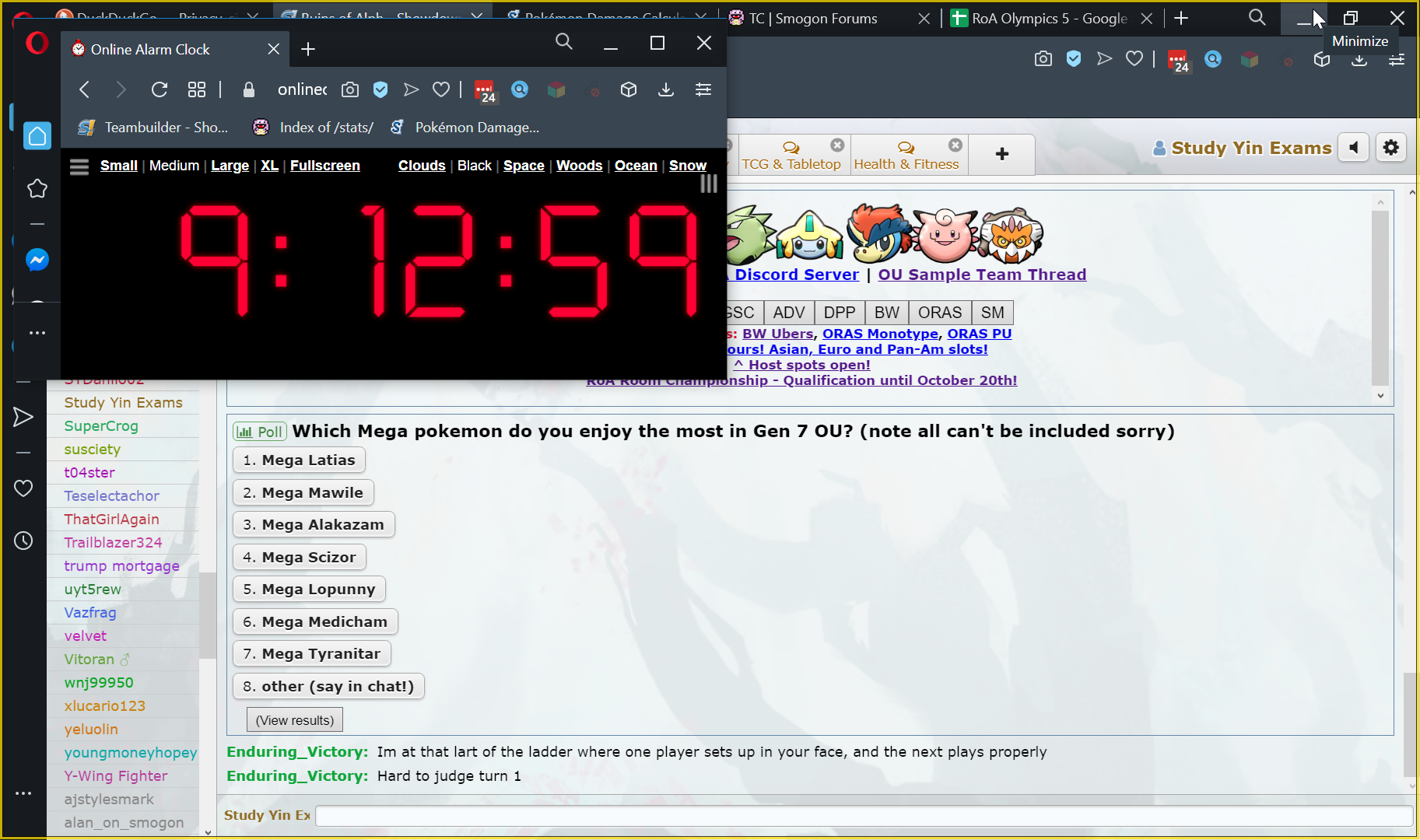Close the Health & Fitness room tab
This screenshot has height=840, width=1420.
[x=955, y=145]
